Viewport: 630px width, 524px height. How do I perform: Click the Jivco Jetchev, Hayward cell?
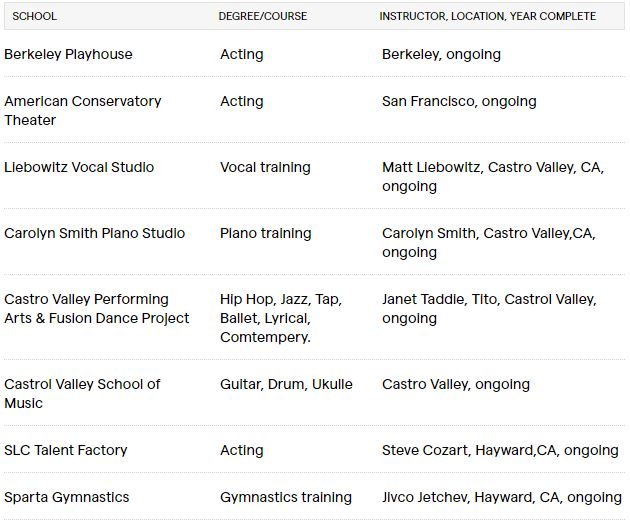click(x=501, y=497)
